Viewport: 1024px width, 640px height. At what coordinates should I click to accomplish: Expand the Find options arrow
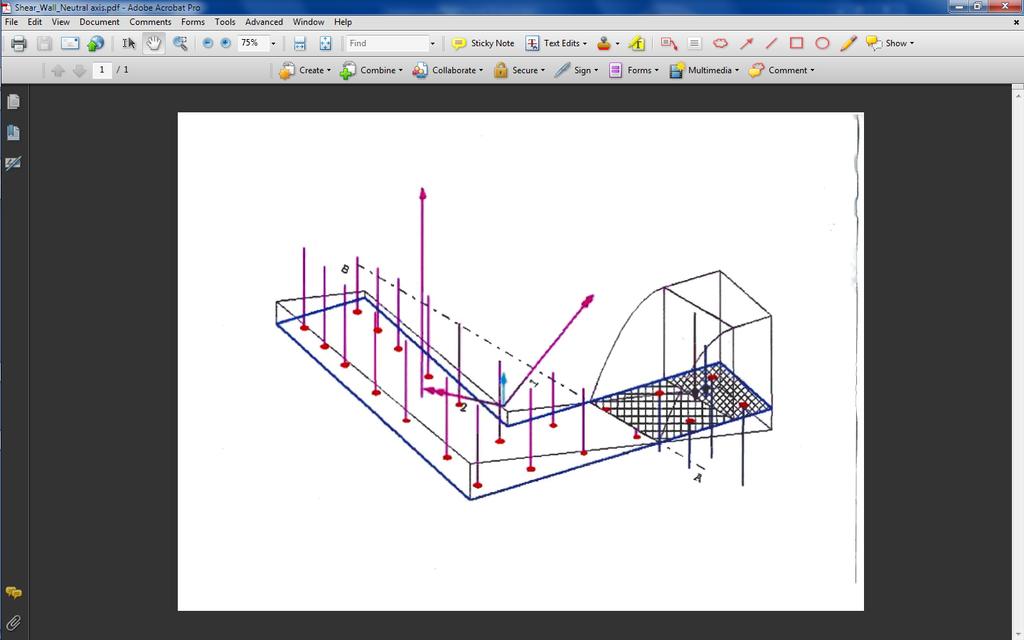432,44
